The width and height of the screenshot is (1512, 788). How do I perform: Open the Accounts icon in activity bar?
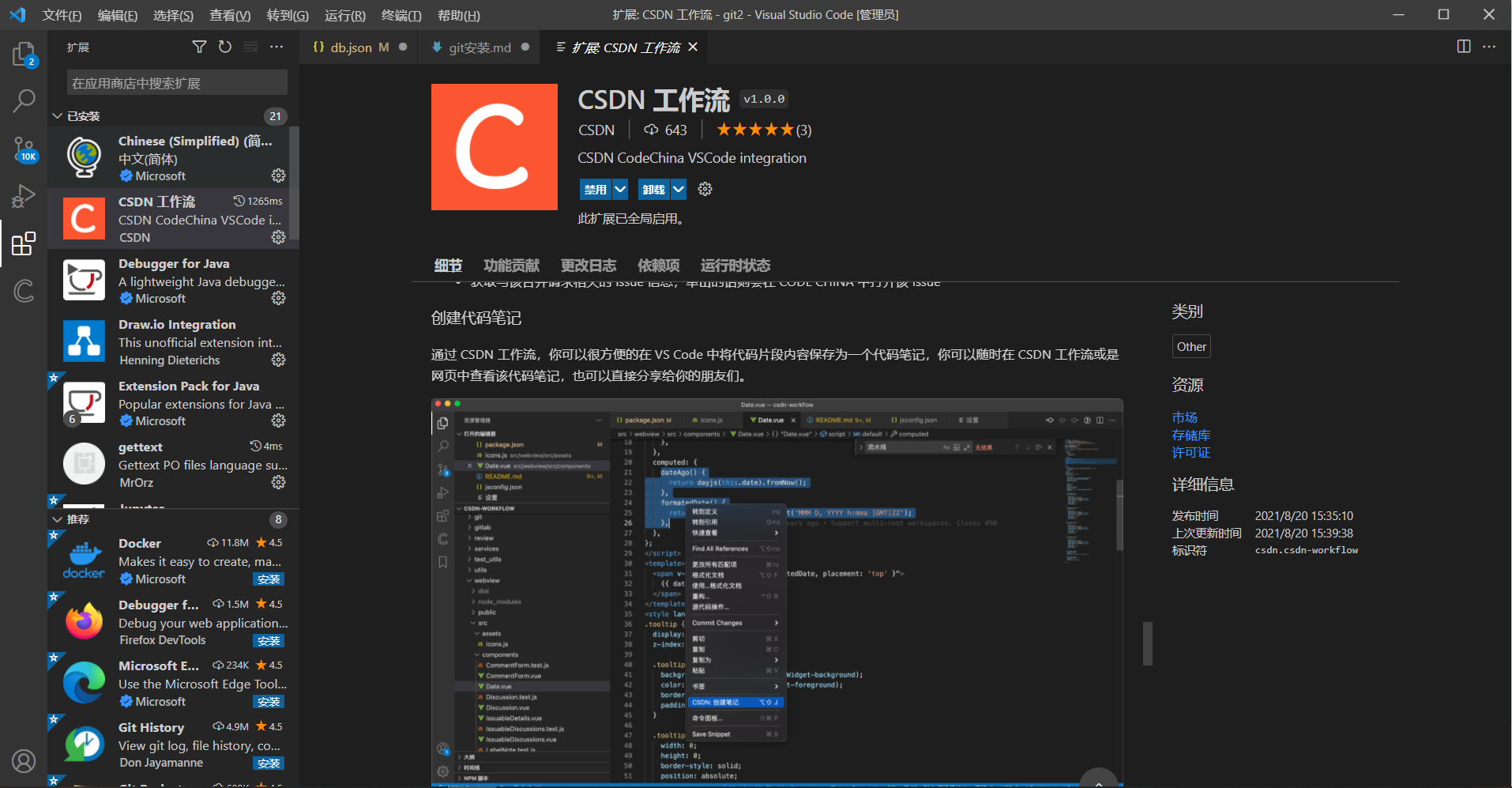click(24, 760)
